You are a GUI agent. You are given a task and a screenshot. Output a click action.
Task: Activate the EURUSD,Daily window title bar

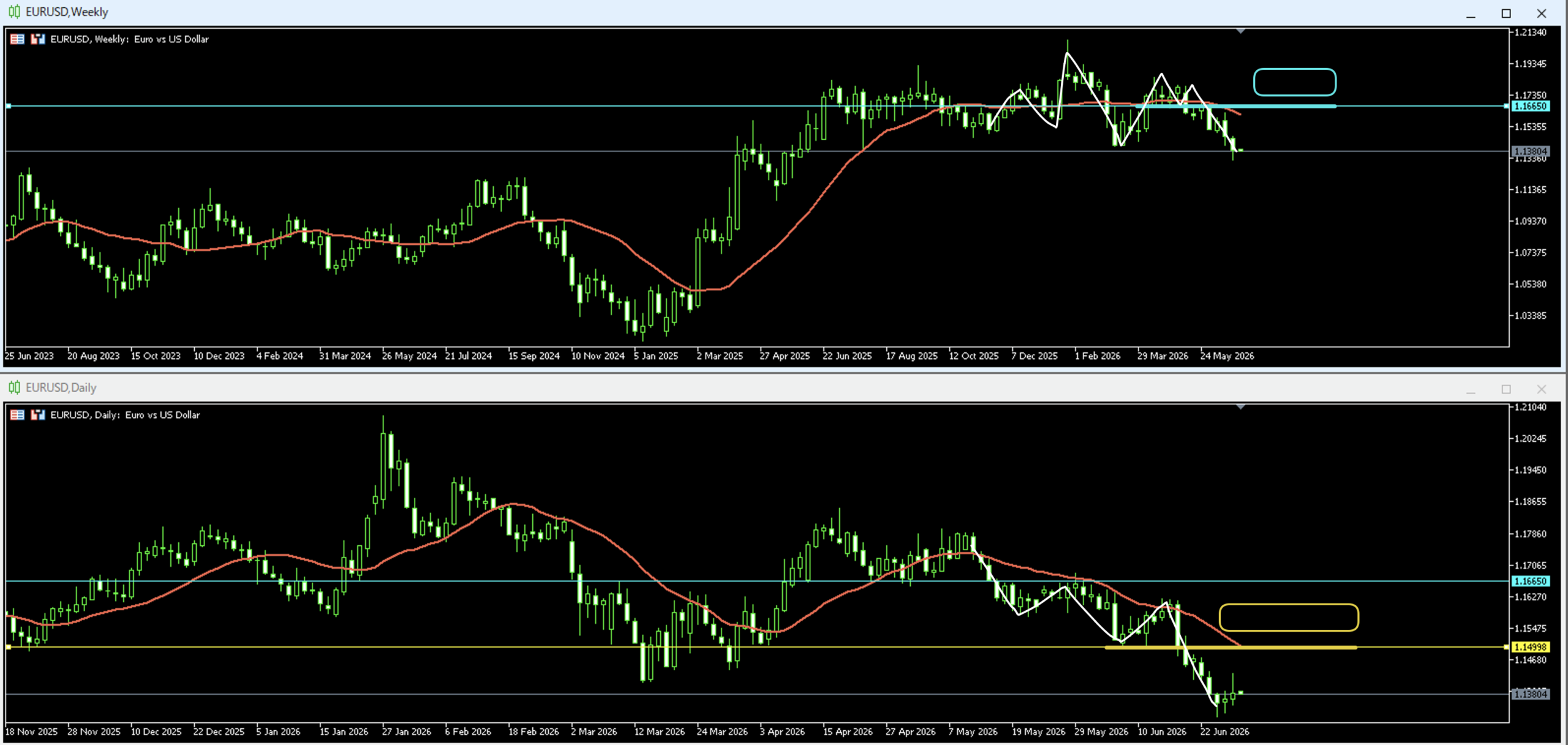coord(735,388)
